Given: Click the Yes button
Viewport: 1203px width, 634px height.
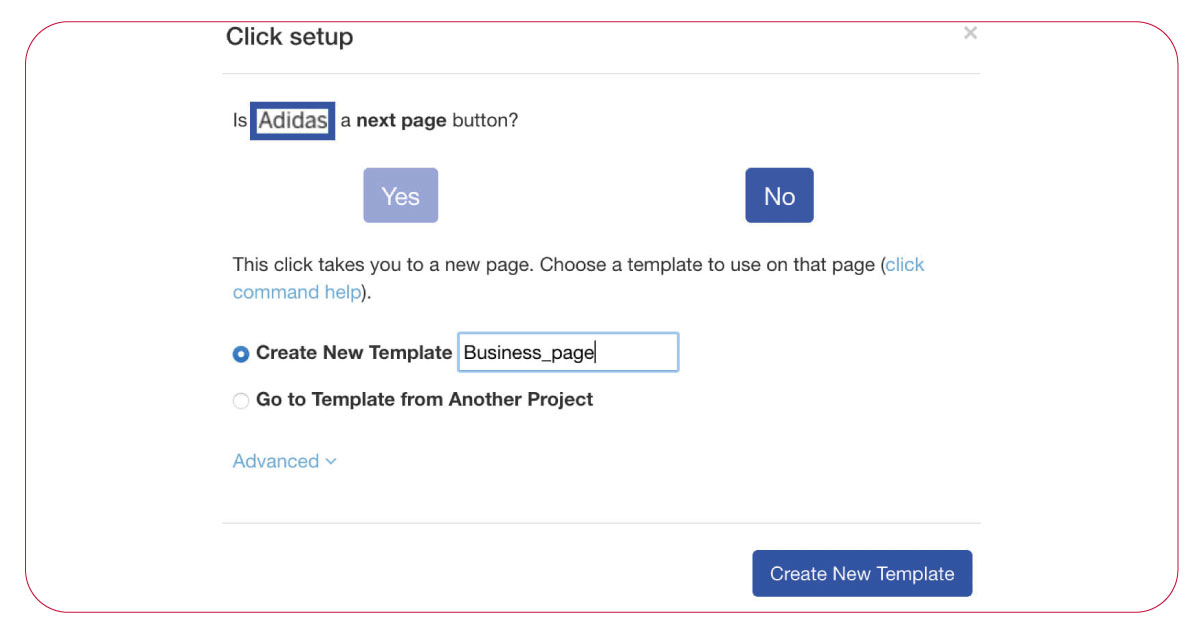Looking at the screenshot, I should tap(400, 195).
